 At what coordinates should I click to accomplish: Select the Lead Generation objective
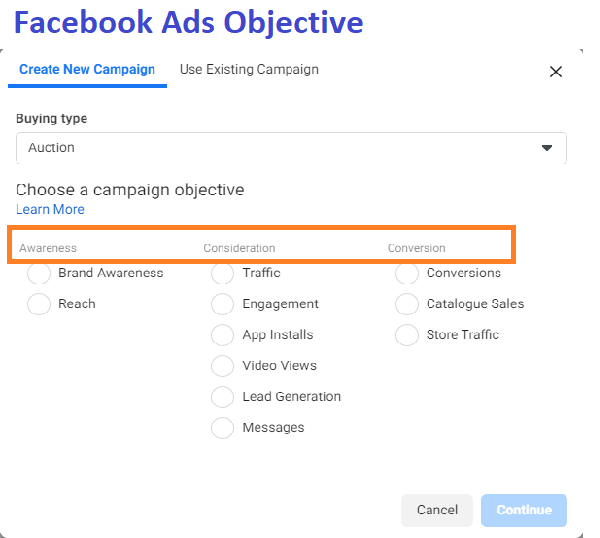223,397
